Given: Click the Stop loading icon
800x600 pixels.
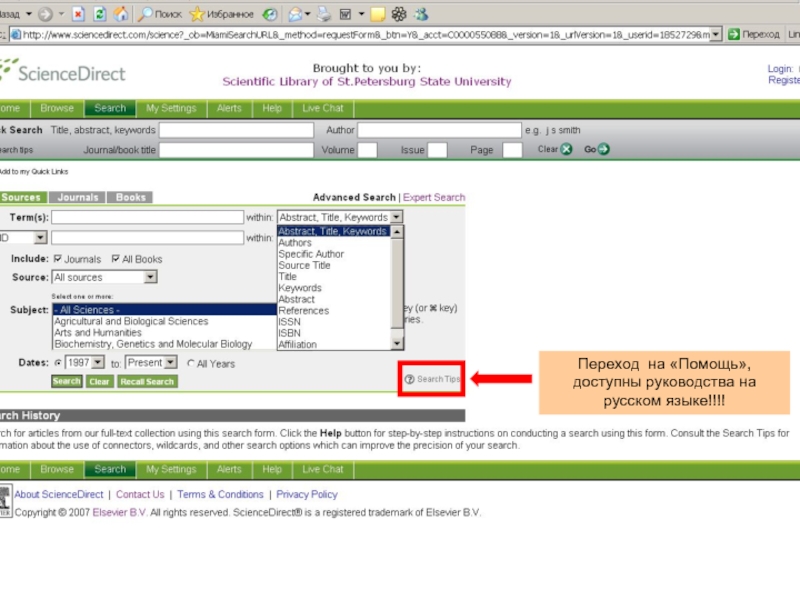Looking at the screenshot, I should [78, 14].
